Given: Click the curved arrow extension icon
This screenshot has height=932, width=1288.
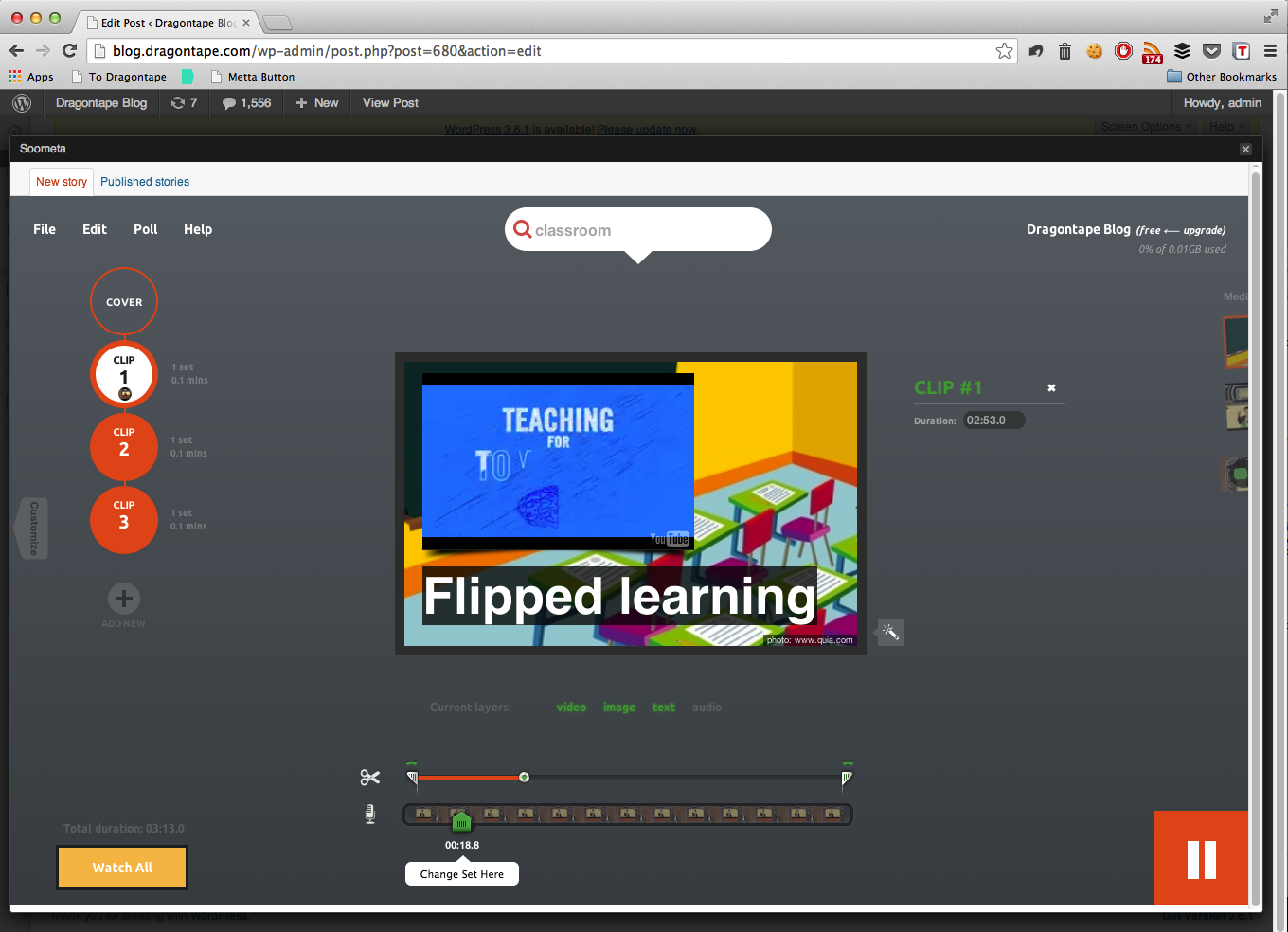Looking at the screenshot, I should pos(1035,51).
